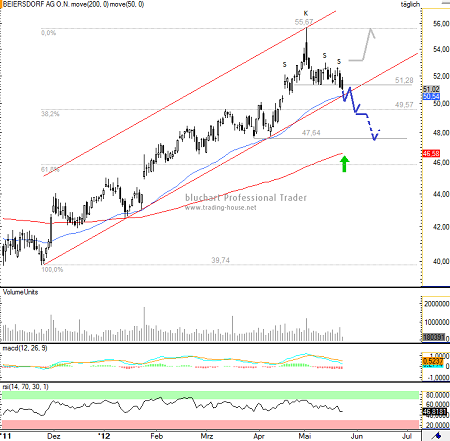Screen dimensions: 450x441
Task: Click the 56,00 price axis label
Action: (x=441, y=23)
